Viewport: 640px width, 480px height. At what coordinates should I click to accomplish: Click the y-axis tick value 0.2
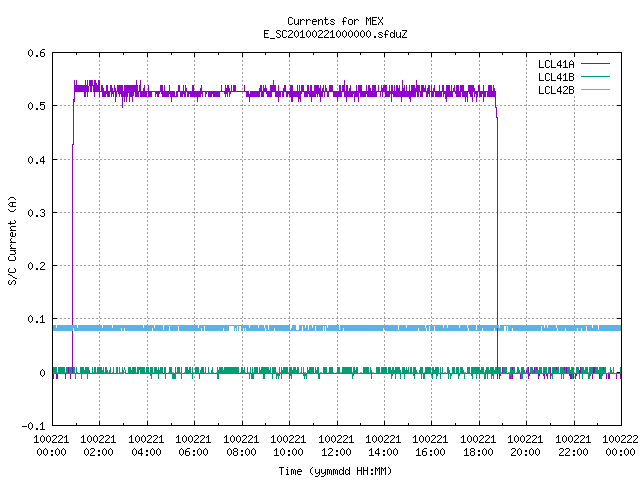[x=36, y=266]
